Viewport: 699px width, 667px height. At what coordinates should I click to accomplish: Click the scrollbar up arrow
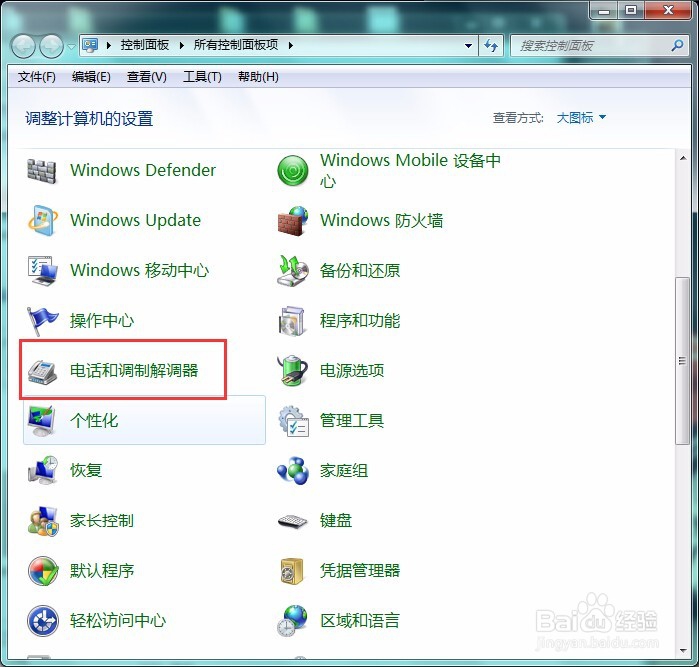pyautogui.click(x=683, y=158)
